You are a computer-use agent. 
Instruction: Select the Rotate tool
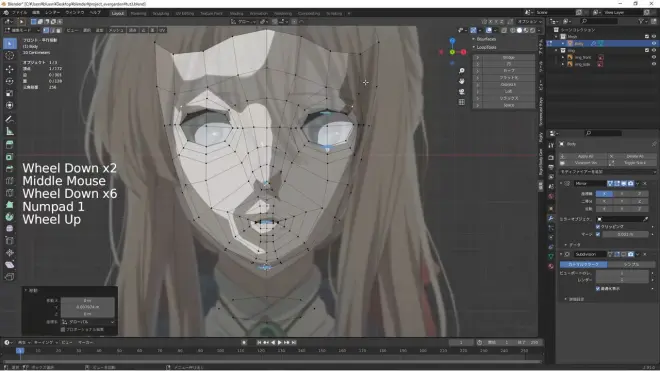pyautogui.click(x=10, y=81)
